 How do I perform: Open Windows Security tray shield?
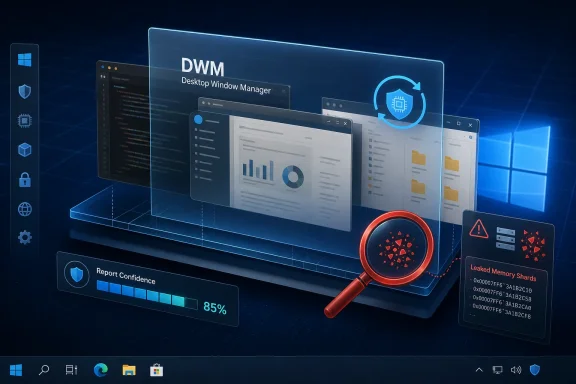point(535,370)
